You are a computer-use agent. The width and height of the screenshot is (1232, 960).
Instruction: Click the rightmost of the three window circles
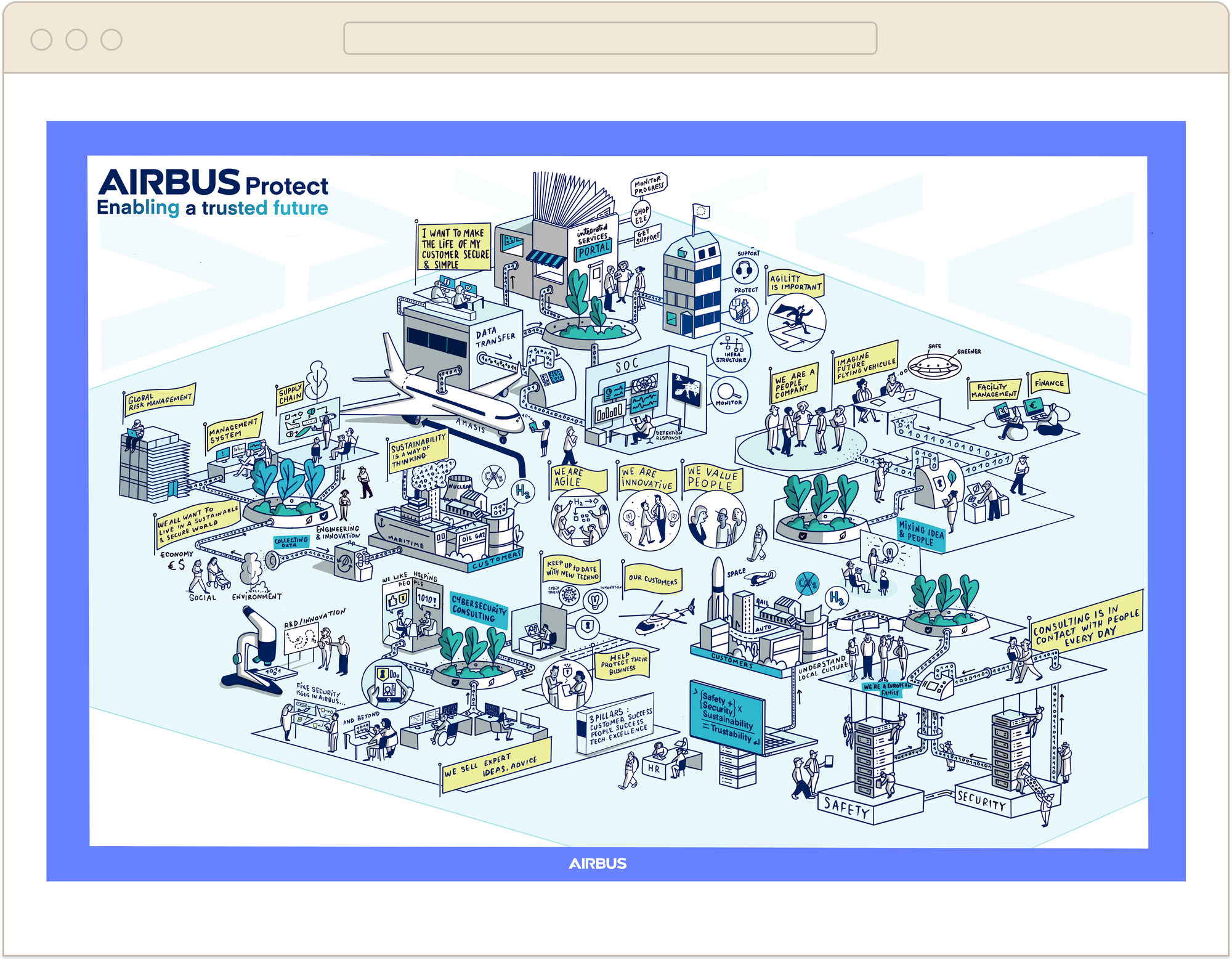(111, 39)
